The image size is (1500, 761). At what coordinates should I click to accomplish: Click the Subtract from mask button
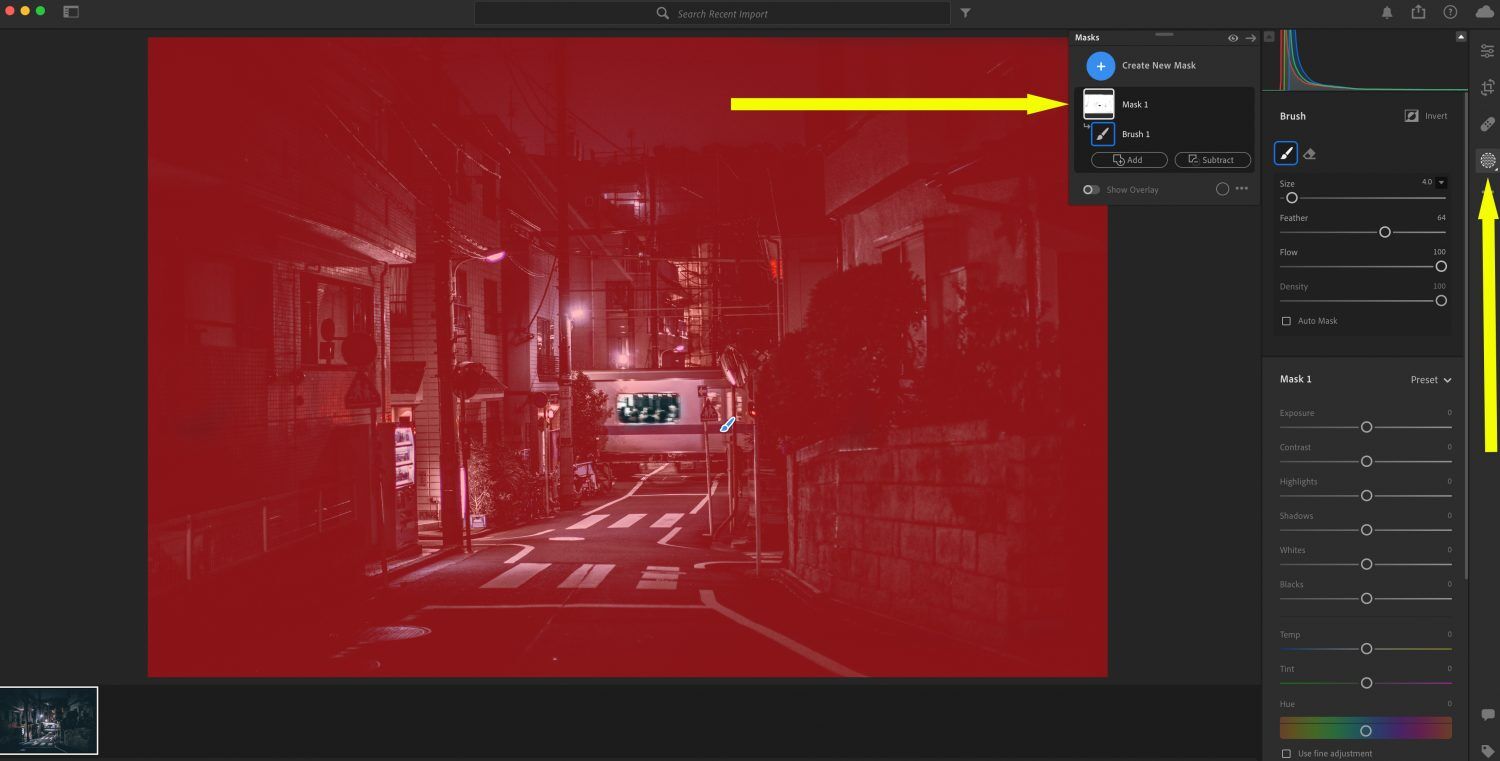tap(1212, 160)
